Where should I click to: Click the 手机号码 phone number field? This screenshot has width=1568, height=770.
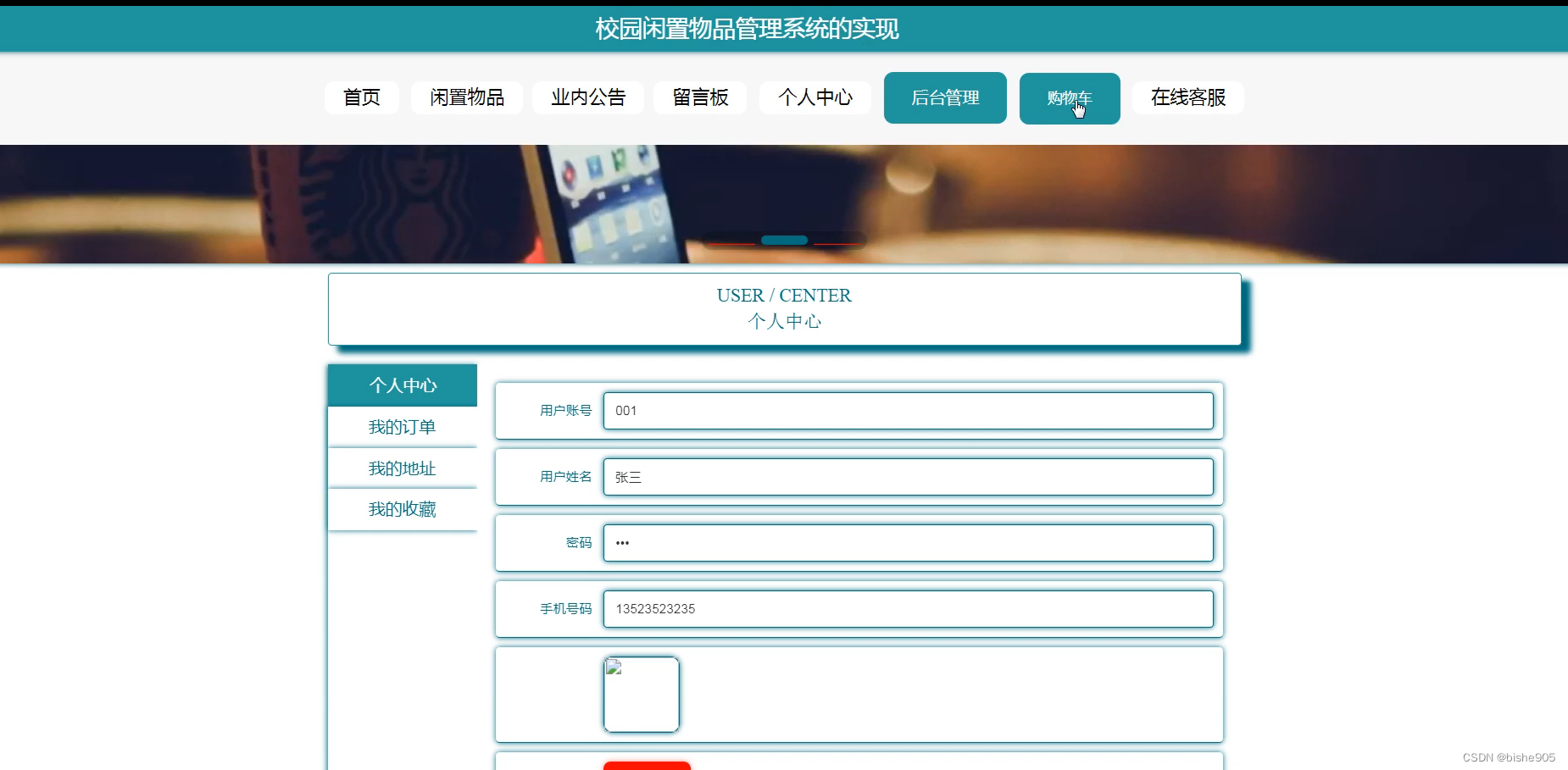[909, 609]
